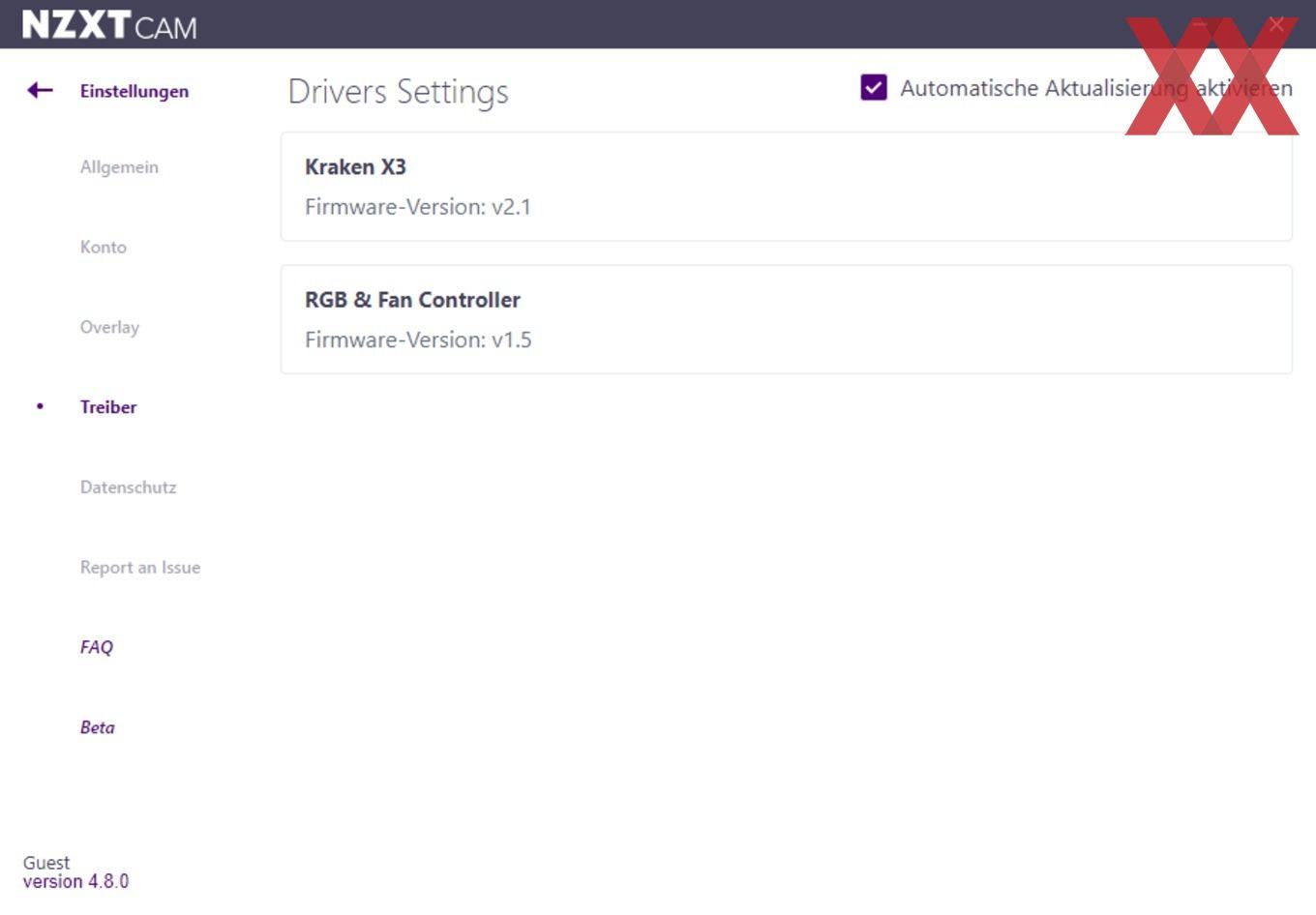Screen dimensions: 1316x915
Task: Open Report an Issue section
Action: [140, 568]
